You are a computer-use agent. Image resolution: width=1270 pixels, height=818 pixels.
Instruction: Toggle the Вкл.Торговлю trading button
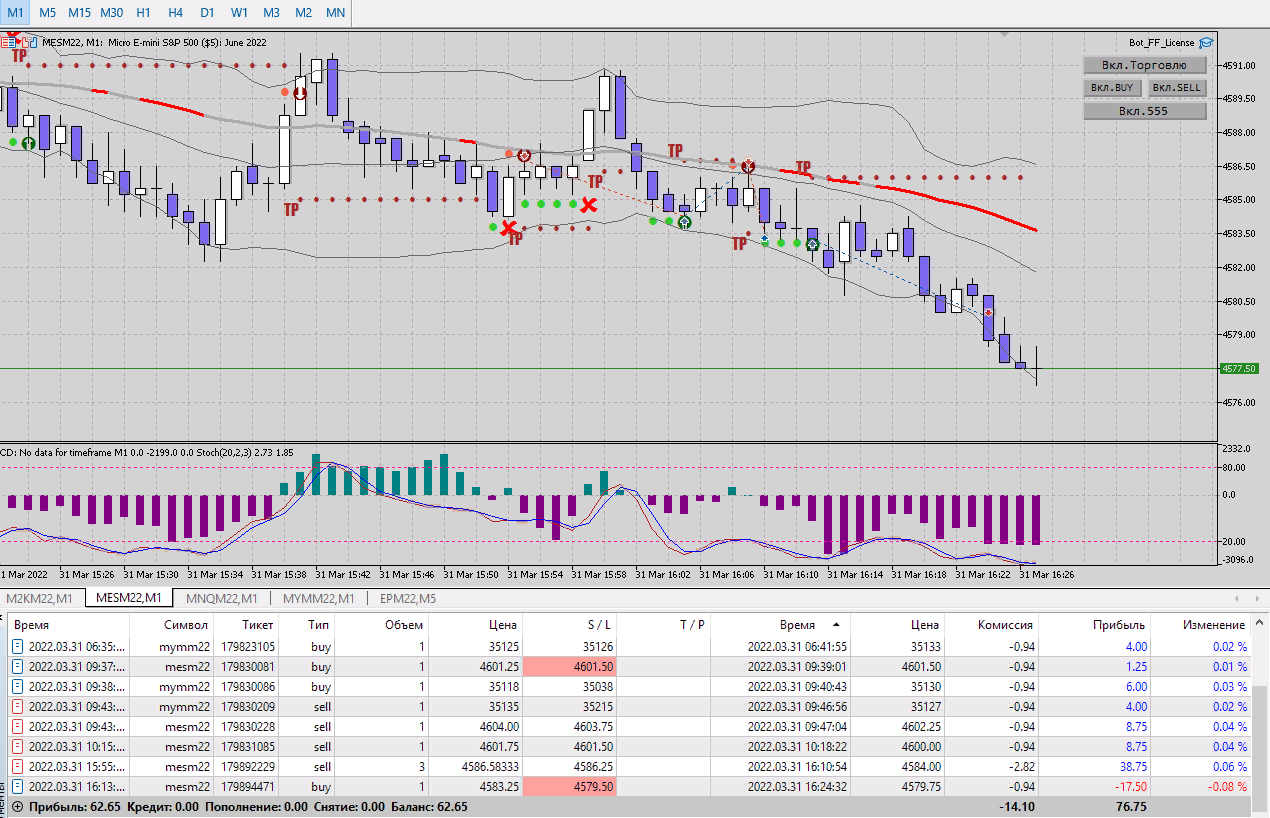[1145, 65]
